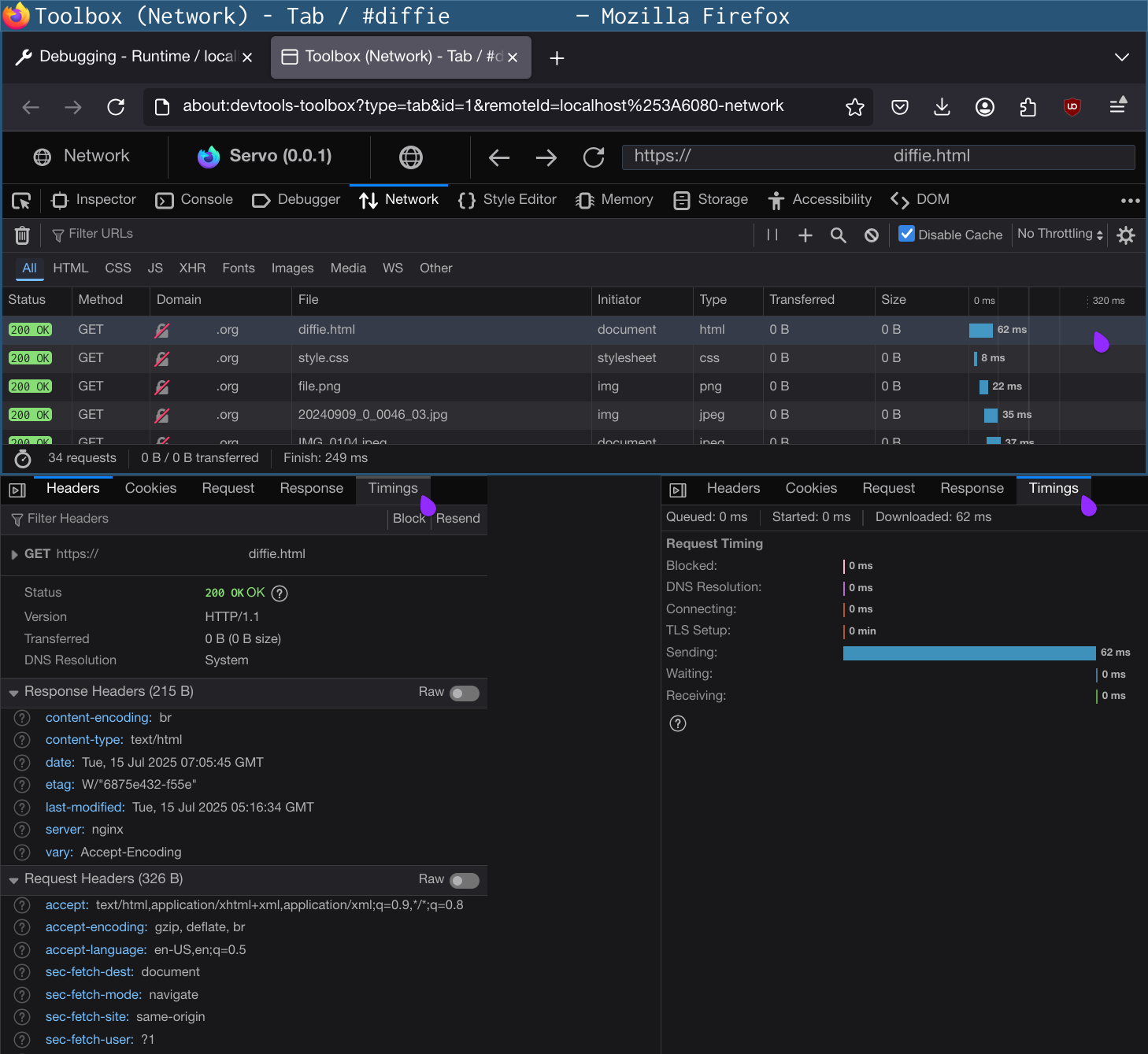Open request blocking with the block icon

tap(871, 235)
